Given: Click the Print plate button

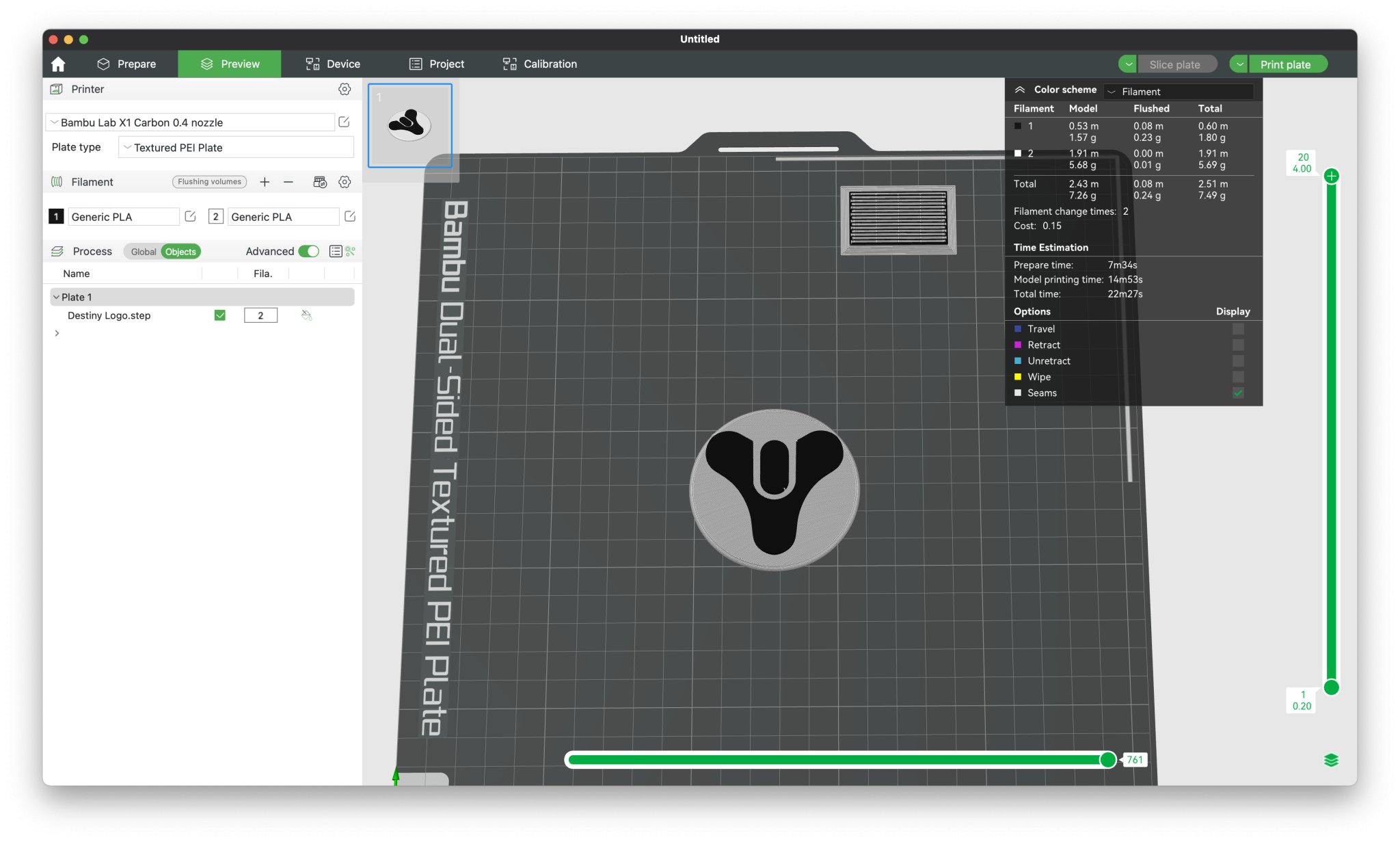Looking at the screenshot, I should click(x=1285, y=64).
